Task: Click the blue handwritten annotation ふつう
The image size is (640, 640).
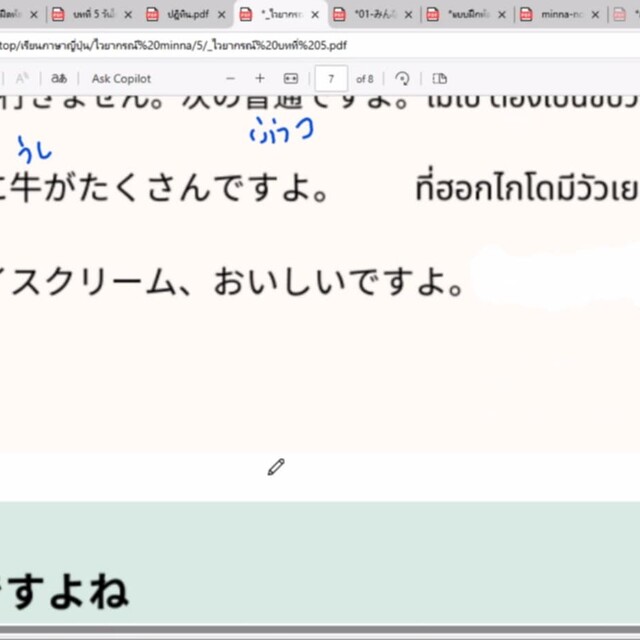Action: [x=281, y=129]
